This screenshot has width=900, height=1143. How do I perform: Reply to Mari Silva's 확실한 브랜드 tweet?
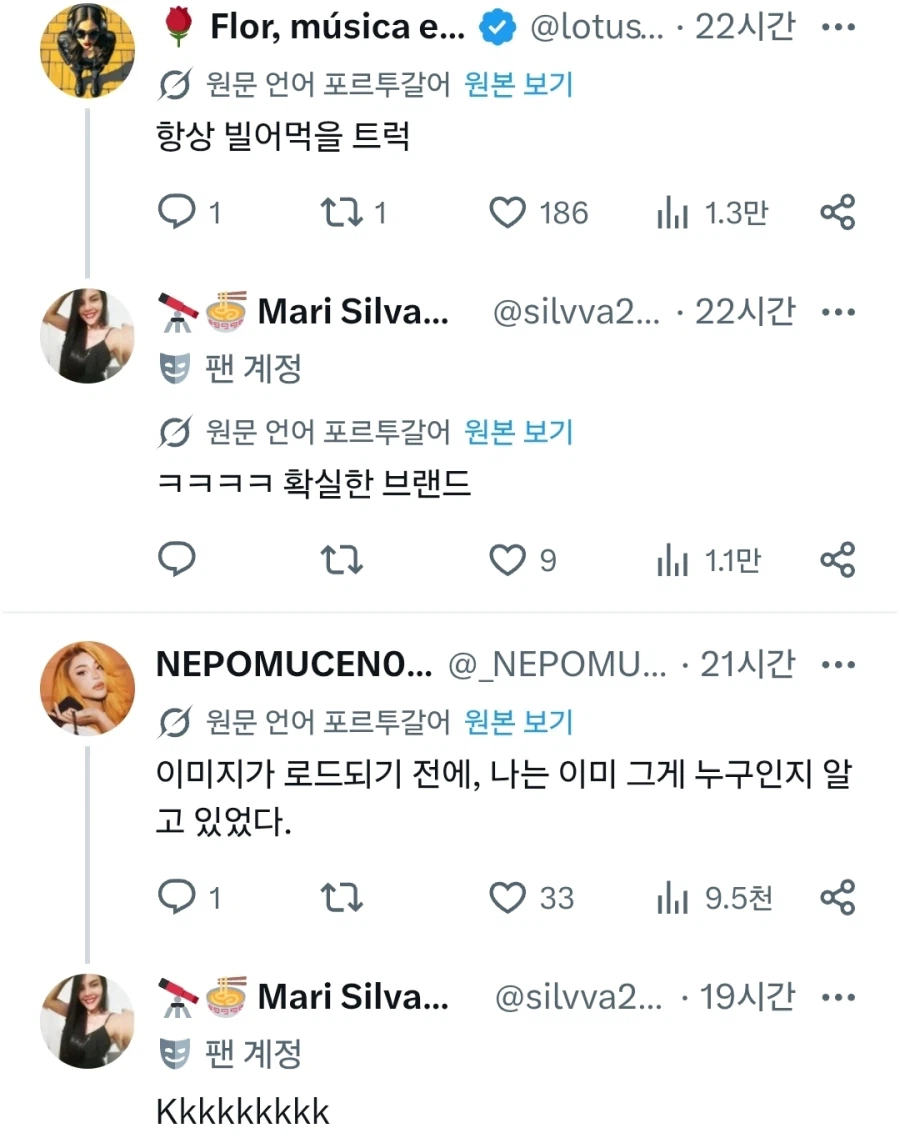point(177,559)
